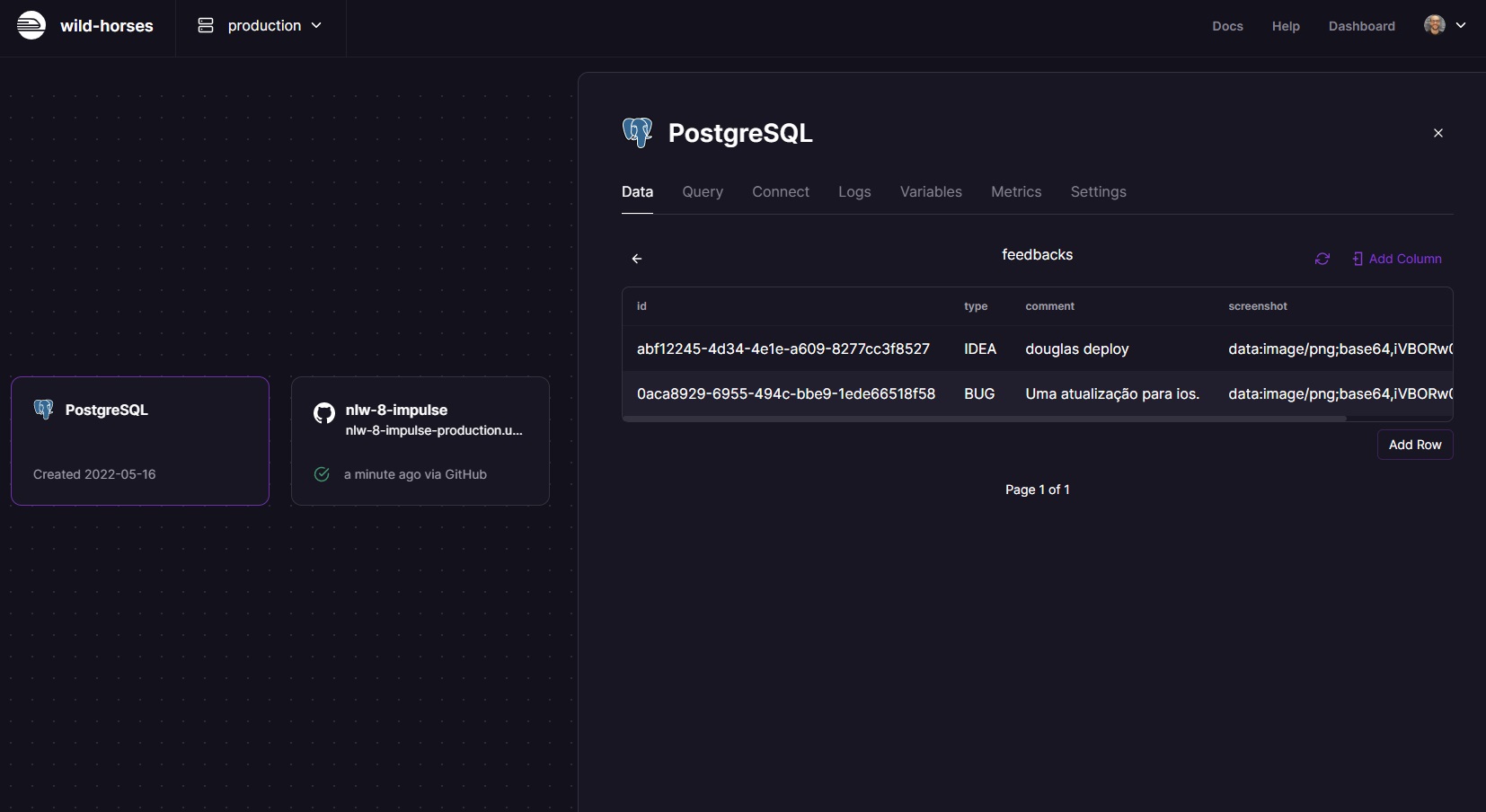Click the 'Page 1 of 1' indicator

1038,490
